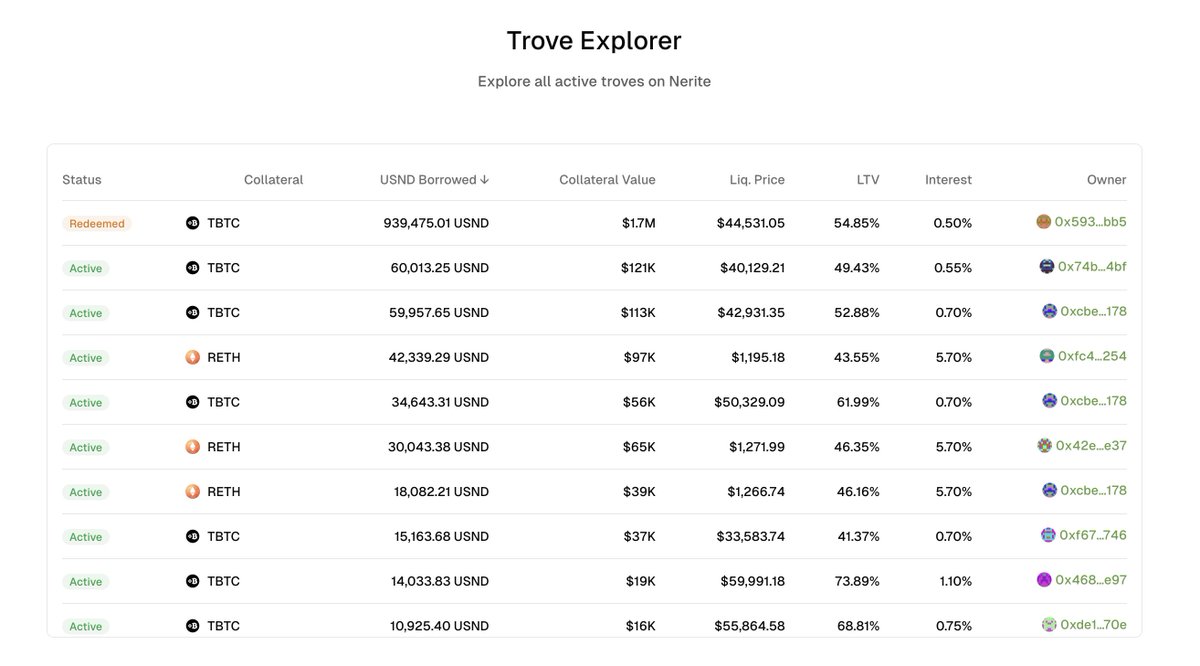Click the avatar beside owner 0xf67…746

pyautogui.click(x=1048, y=535)
